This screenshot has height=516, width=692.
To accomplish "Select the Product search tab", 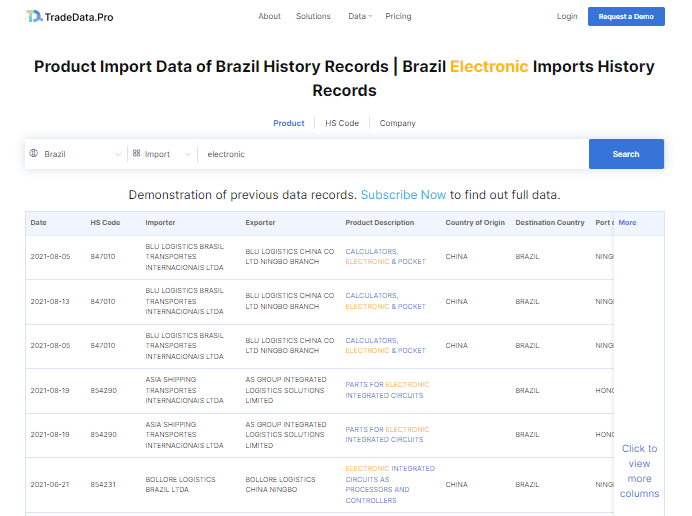I will tap(289, 123).
